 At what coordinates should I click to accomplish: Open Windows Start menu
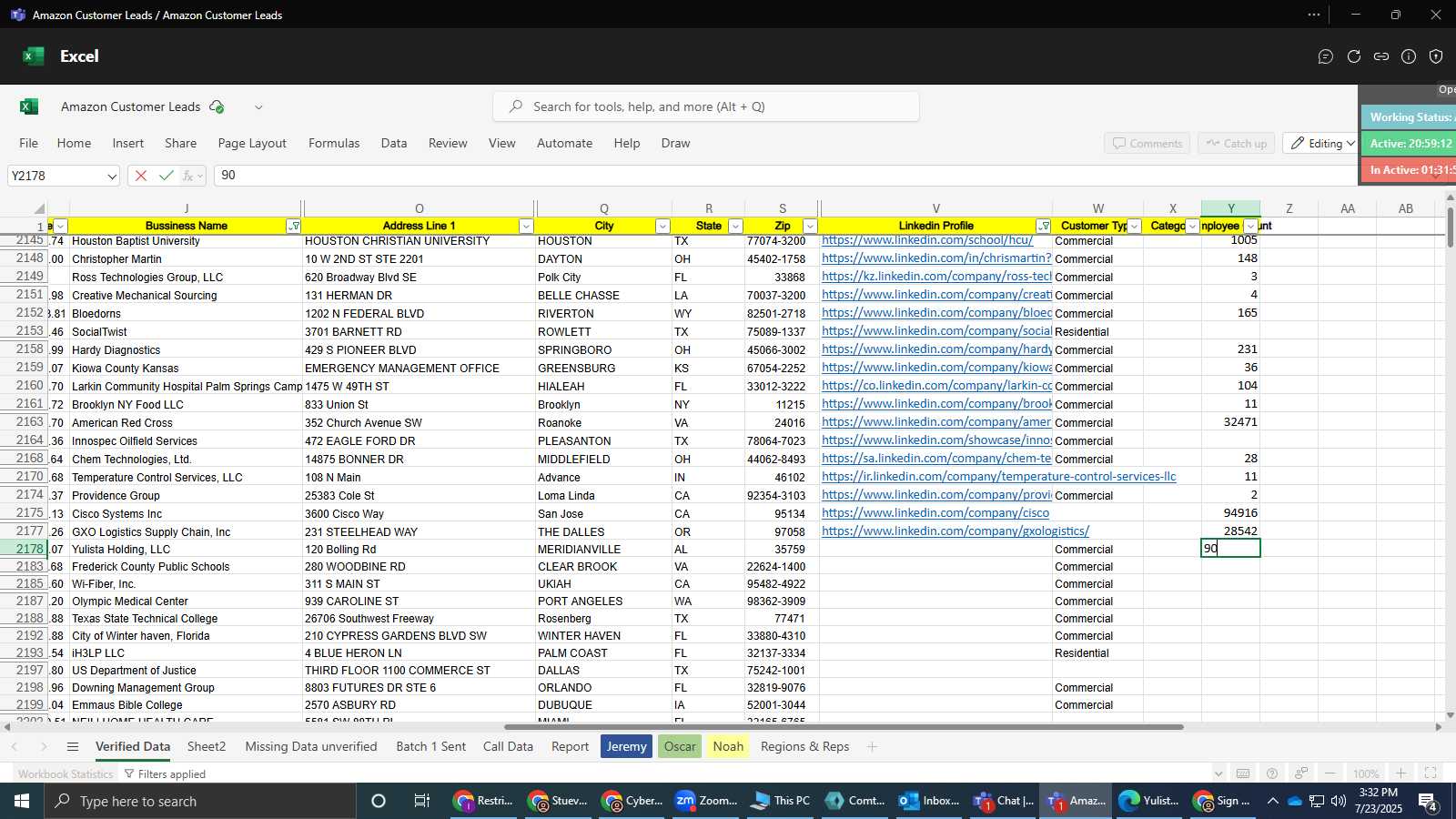point(22,801)
